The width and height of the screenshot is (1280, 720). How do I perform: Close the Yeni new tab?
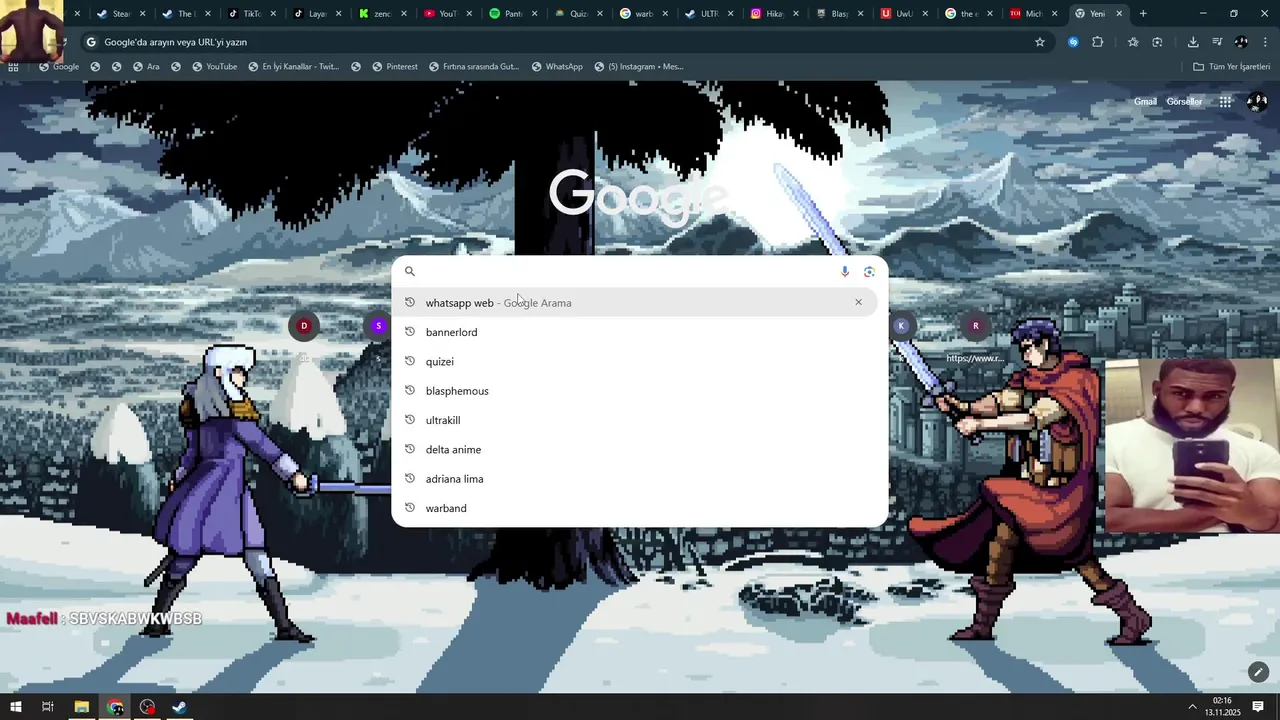[1119, 14]
